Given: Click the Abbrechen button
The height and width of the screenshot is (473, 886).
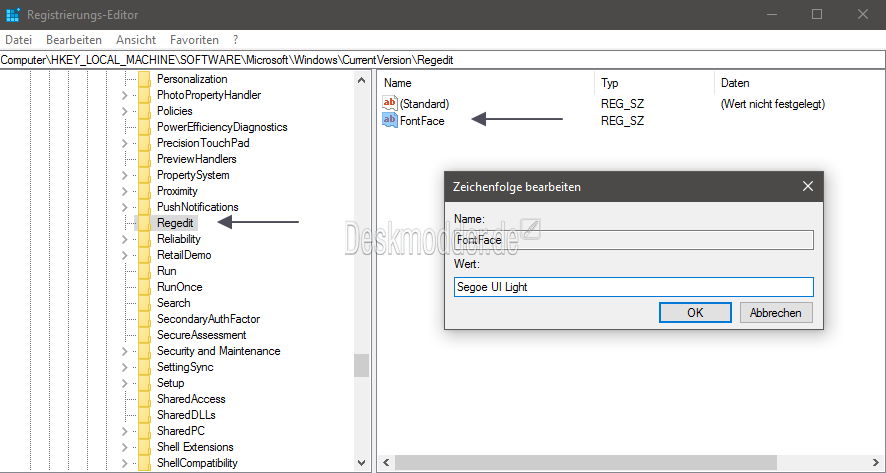Looking at the screenshot, I should pyautogui.click(x=775, y=313).
